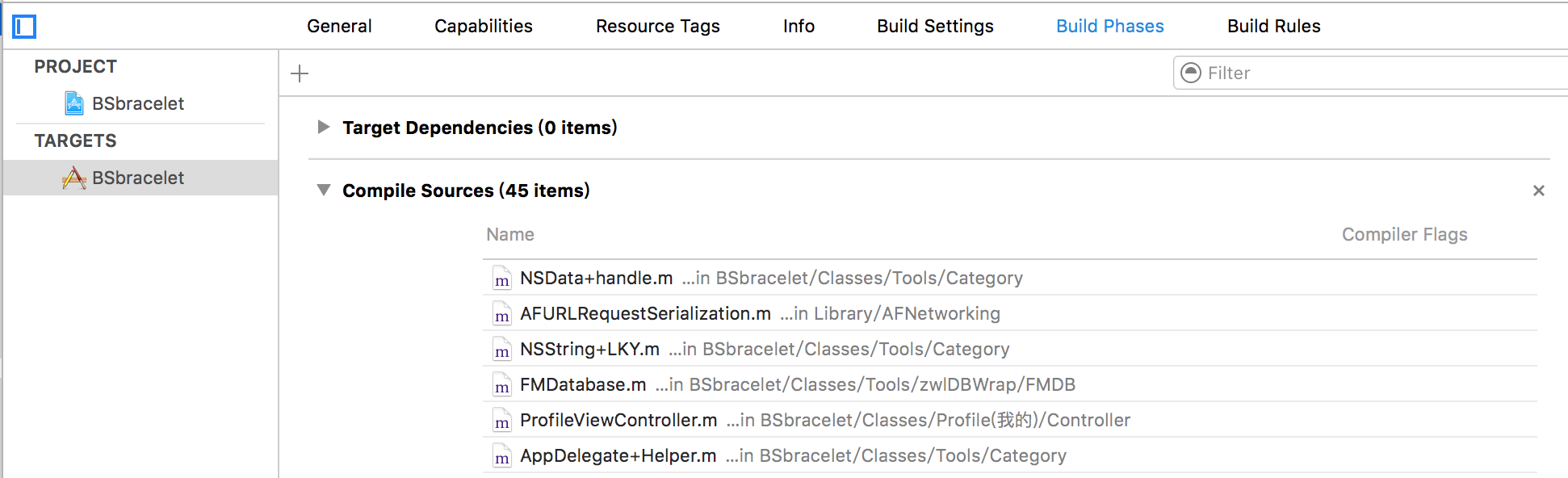The image size is (1568, 478).
Task: Go to the Build Rules tab
Action: click(1274, 26)
